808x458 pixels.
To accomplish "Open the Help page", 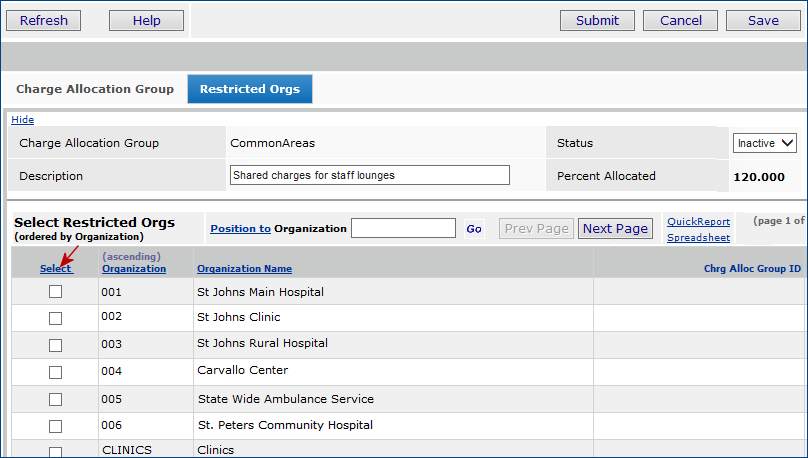I will [146, 20].
